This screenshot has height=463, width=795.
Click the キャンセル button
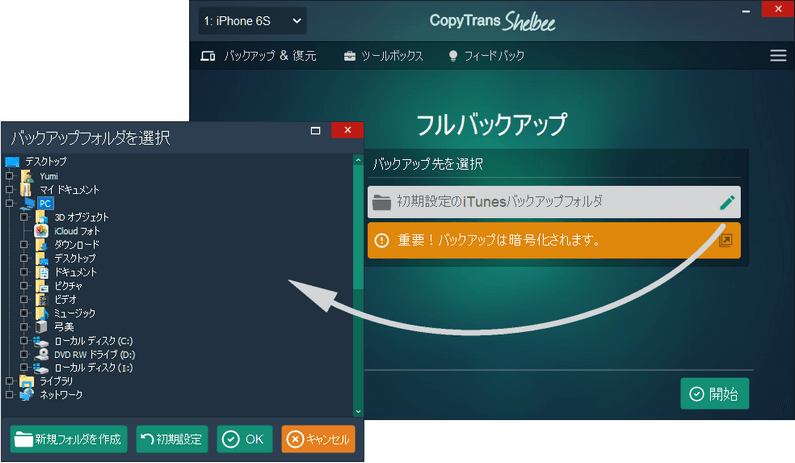pyautogui.click(x=318, y=439)
